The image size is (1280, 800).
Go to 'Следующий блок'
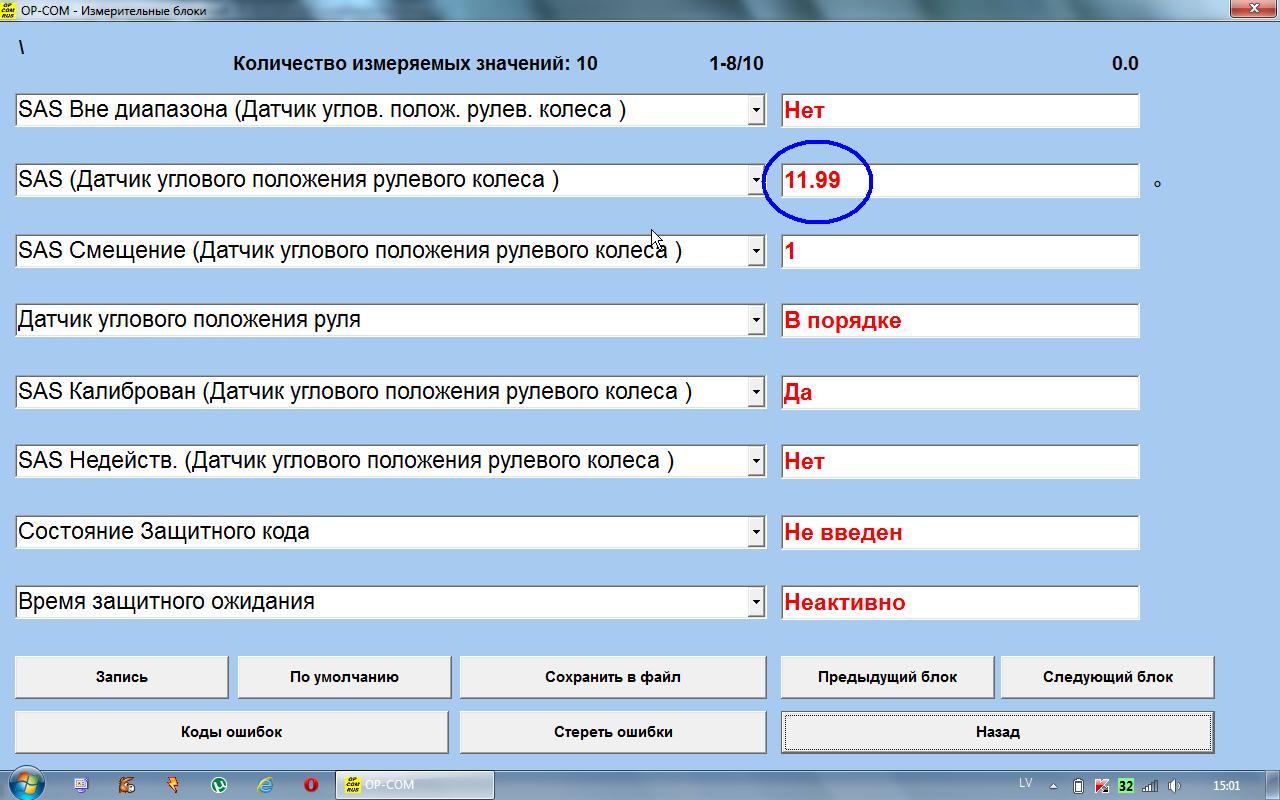coord(1108,677)
